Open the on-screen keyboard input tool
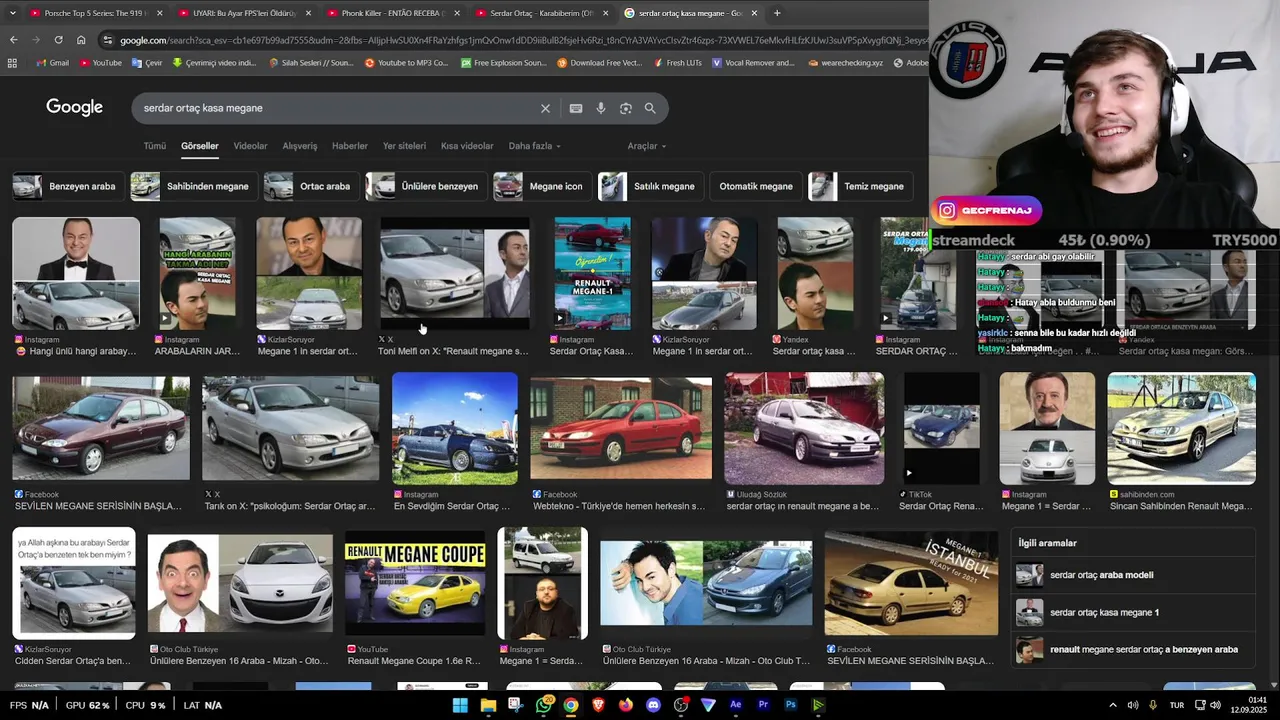Viewport: 1280px width, 720px height. pyautogui.click(x=576, y=108)
